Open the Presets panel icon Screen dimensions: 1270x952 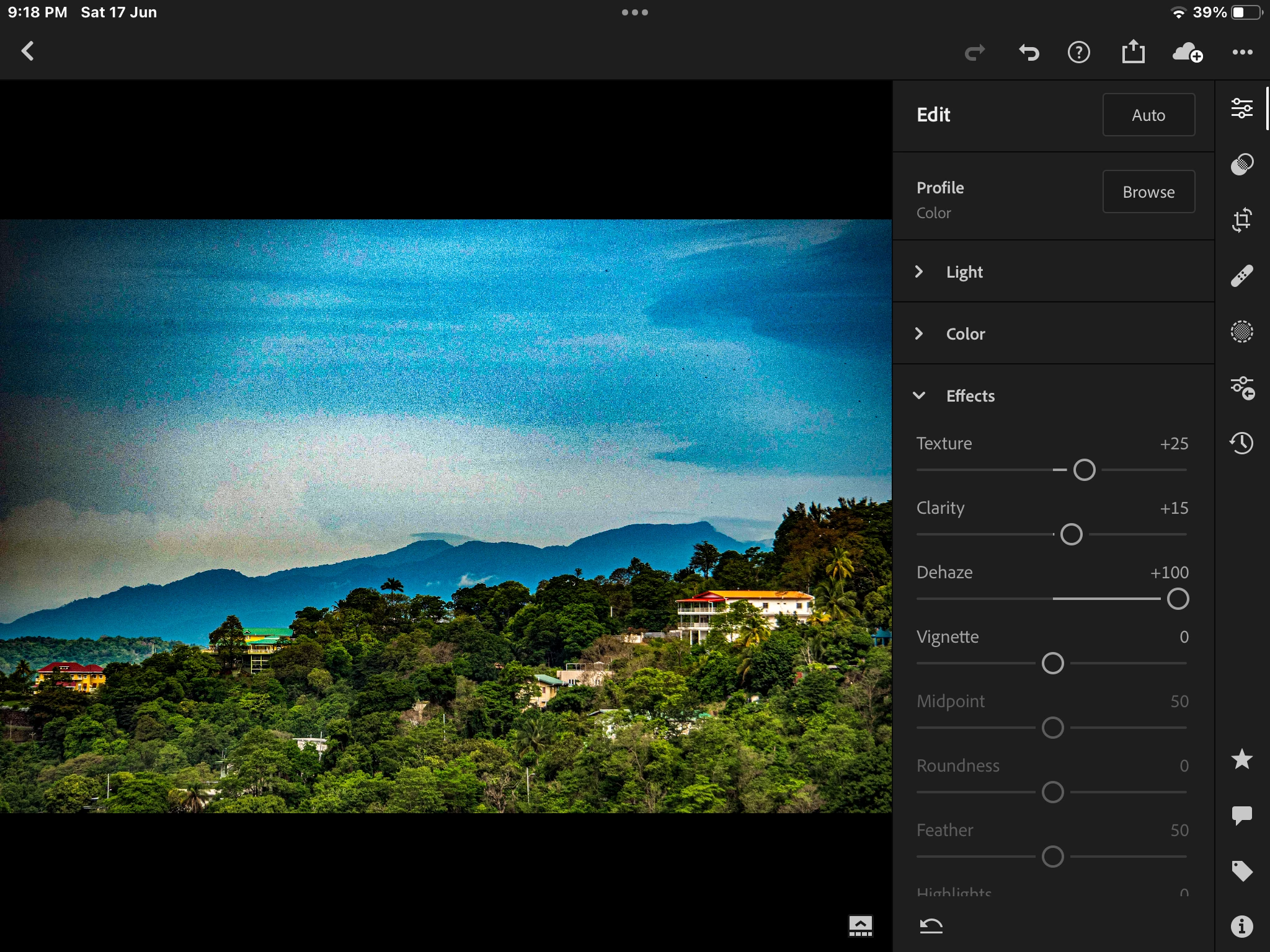(1241, 164)
